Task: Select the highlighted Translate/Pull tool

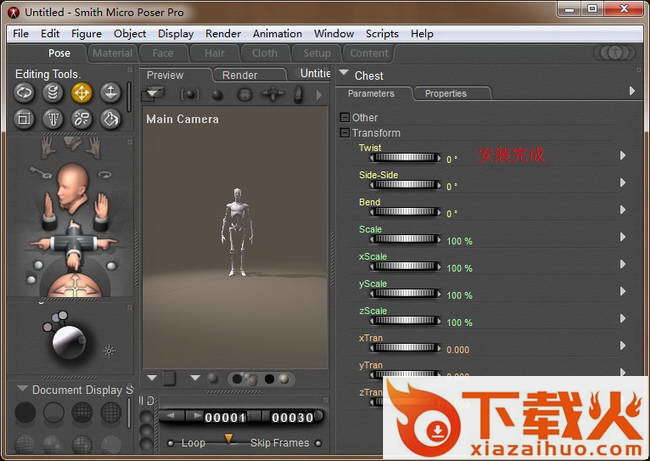Action: (81, 92)
